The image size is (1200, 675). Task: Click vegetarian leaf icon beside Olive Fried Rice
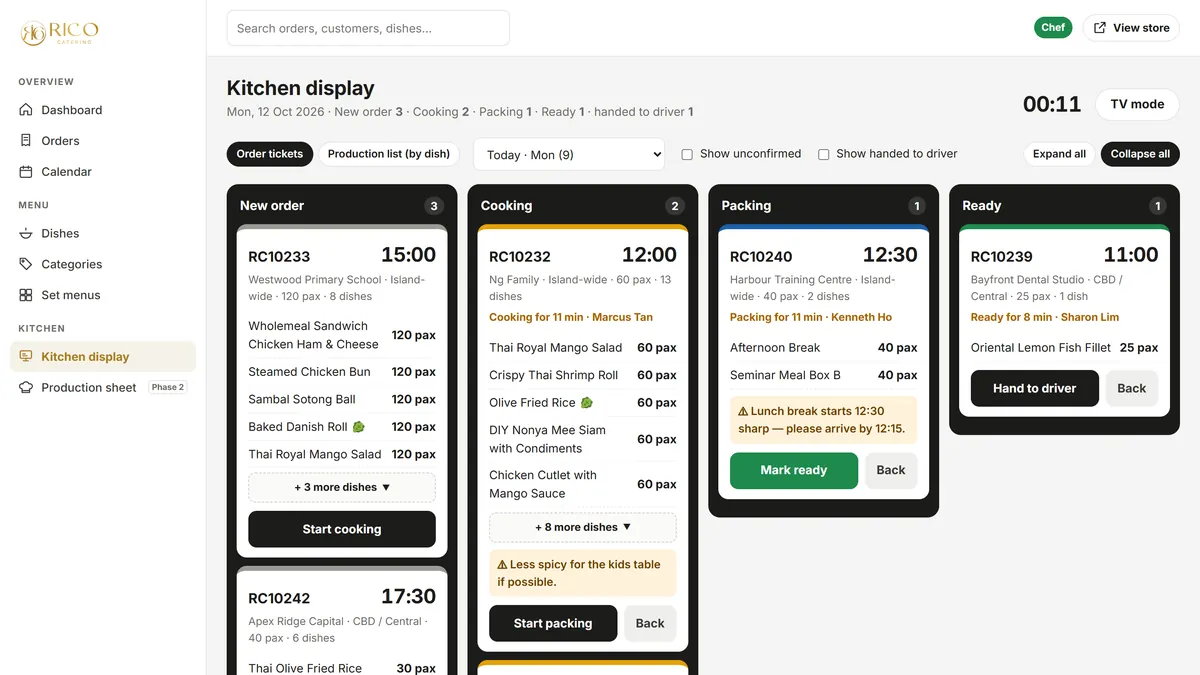click(587, 403)
